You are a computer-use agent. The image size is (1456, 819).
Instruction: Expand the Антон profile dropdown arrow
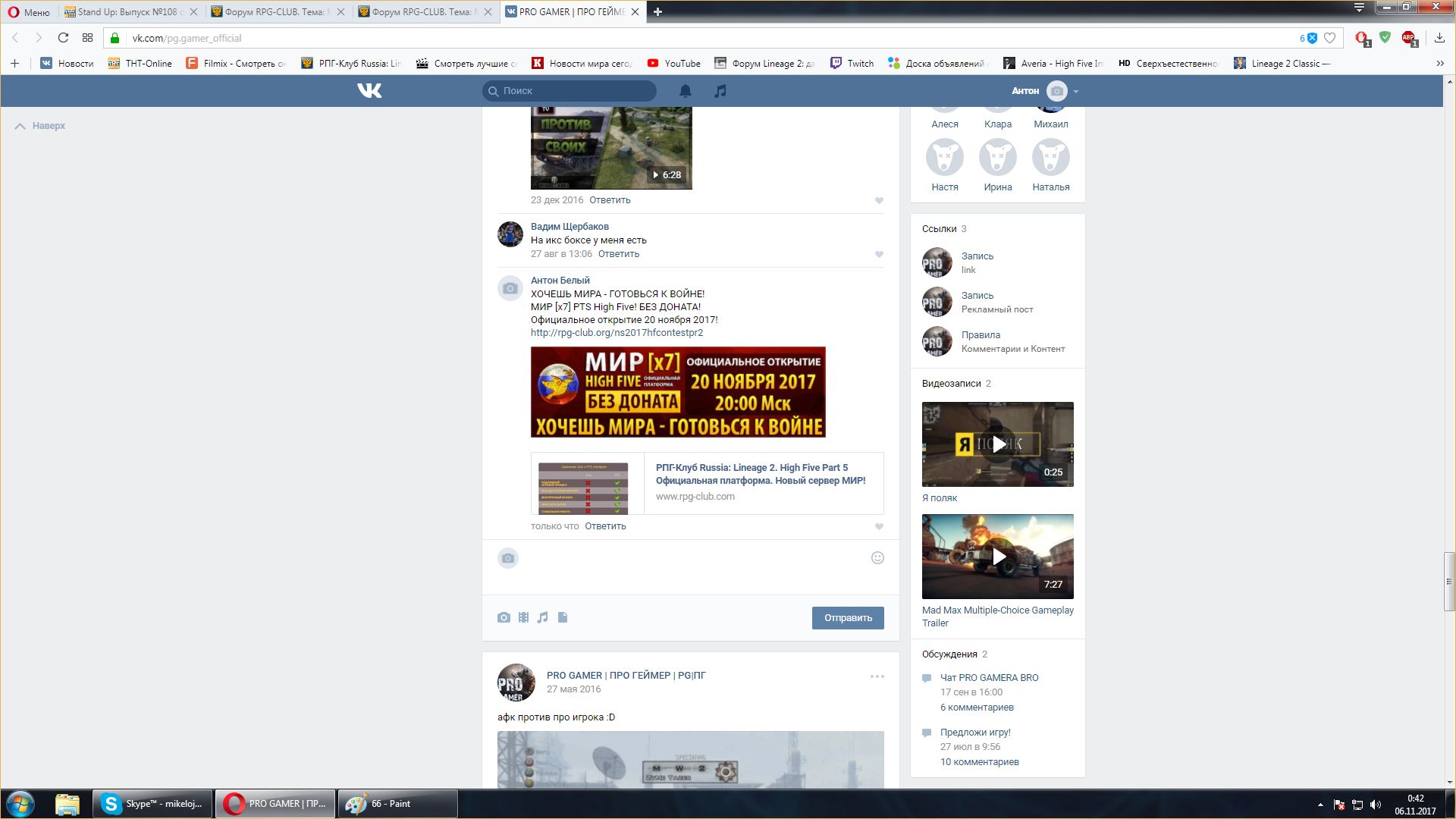[x=1075, y=91]
